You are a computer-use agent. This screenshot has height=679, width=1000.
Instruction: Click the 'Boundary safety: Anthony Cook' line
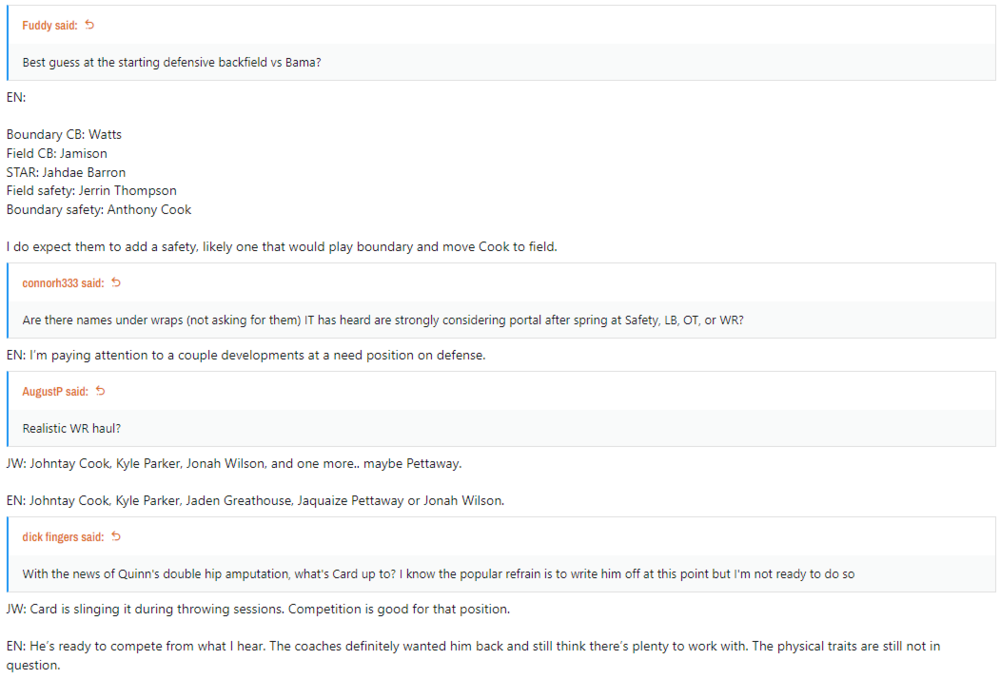(x=99, y=209)
